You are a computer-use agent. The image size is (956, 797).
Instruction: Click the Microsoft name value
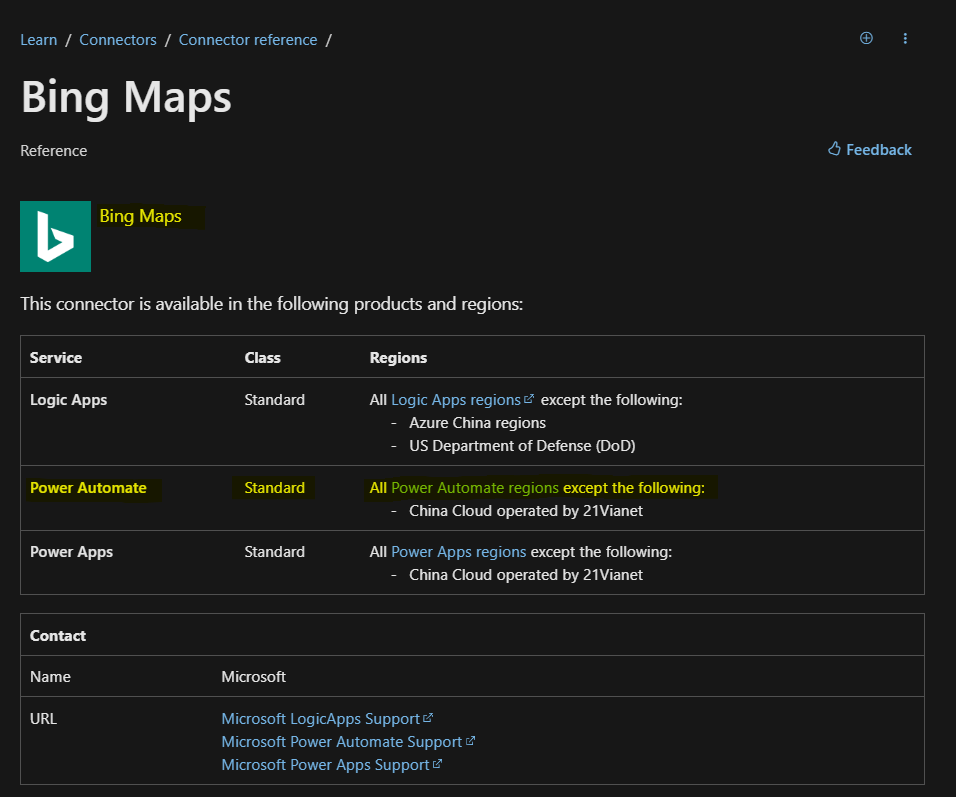click(x=254, y=677)
